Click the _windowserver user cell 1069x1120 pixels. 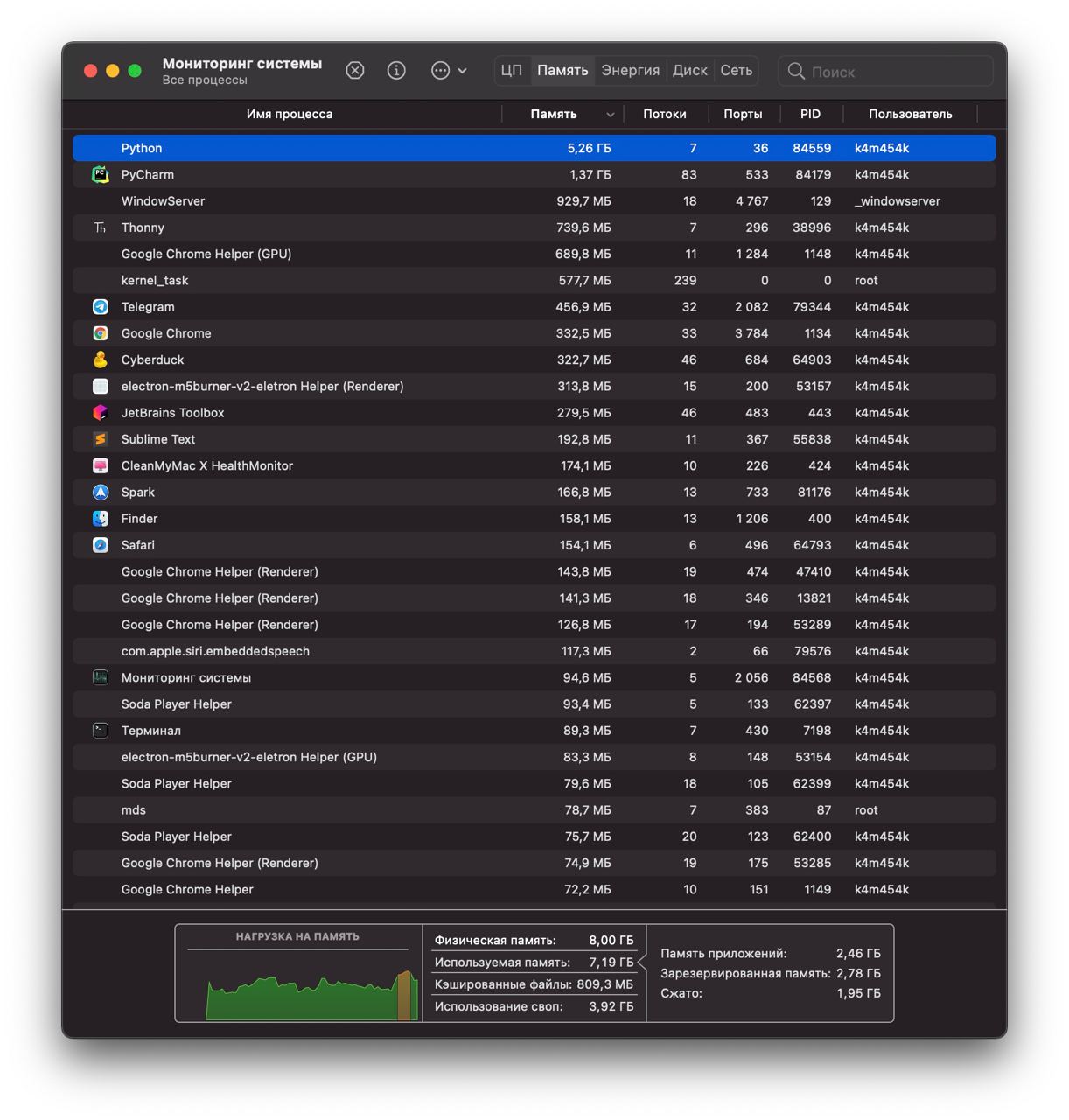(x=898, y=201)
